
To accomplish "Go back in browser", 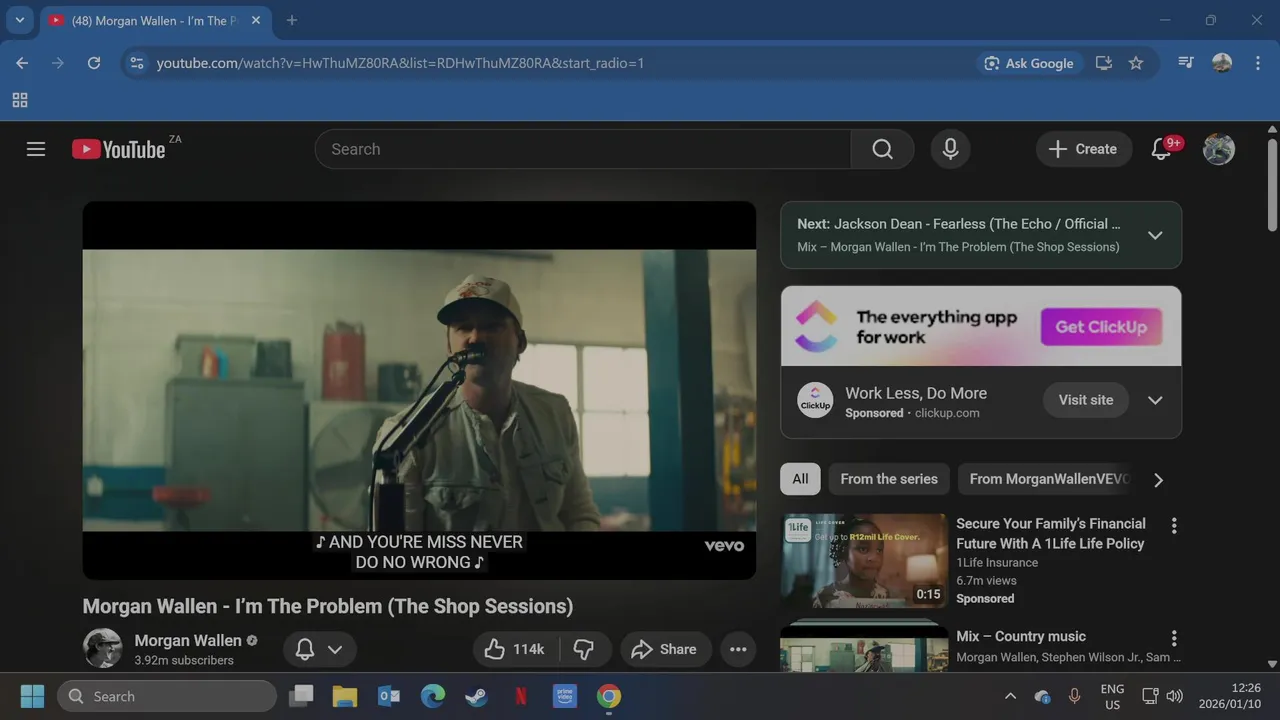I will [x=22, y=63].
